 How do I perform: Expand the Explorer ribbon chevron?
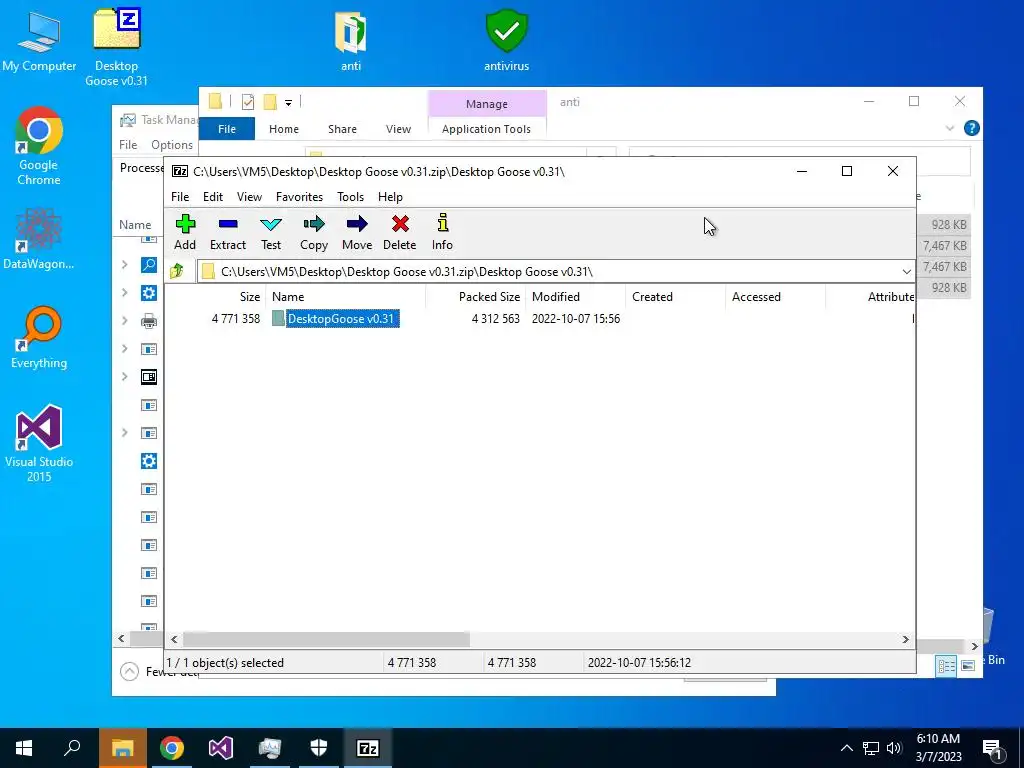click(950, 128)
